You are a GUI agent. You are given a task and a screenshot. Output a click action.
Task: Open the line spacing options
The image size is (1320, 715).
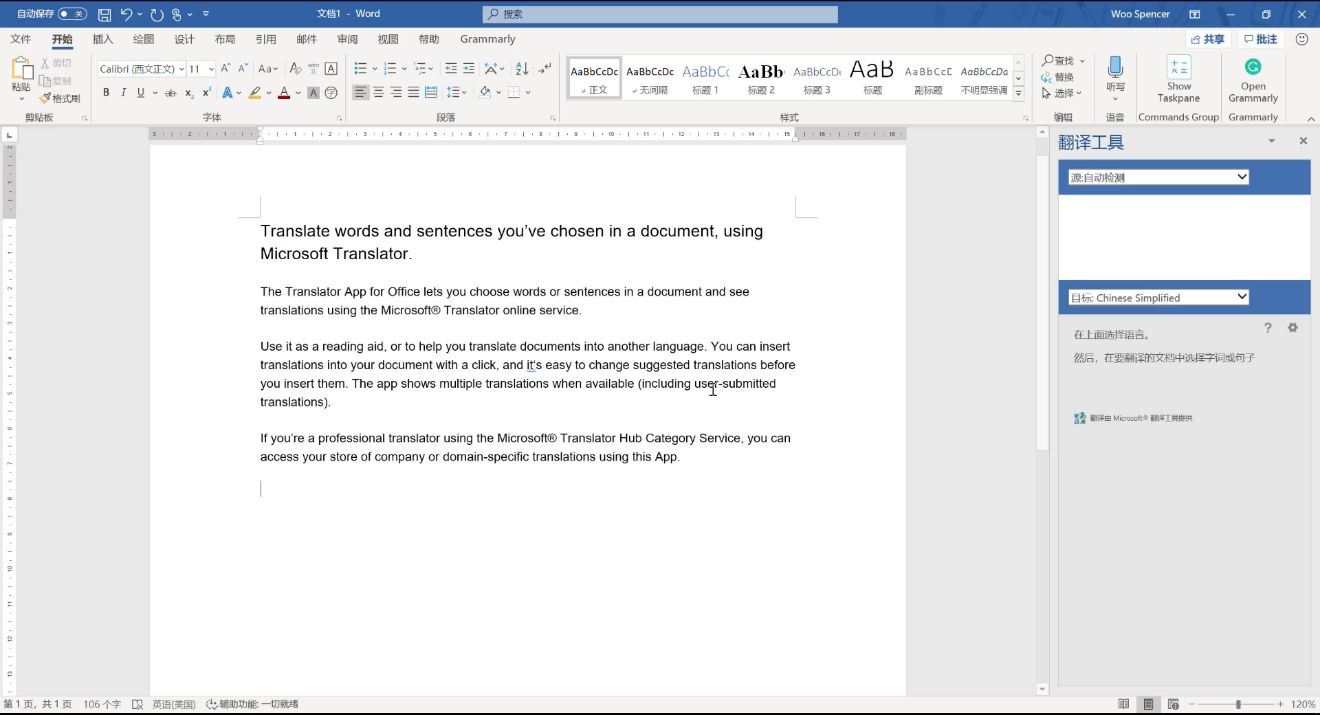pos(455,93)
